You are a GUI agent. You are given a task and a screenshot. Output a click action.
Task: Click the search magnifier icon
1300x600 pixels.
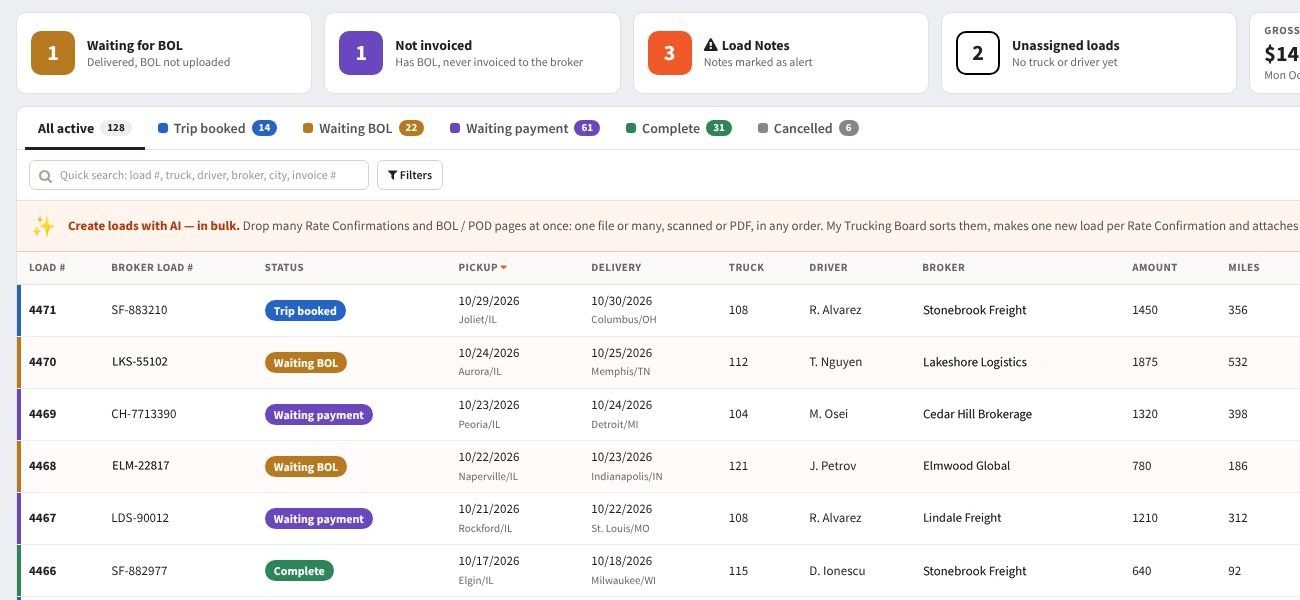click(45, 176)
